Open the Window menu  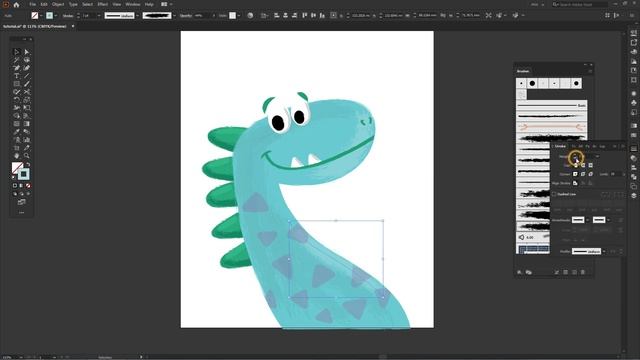(x=133, y=4)
